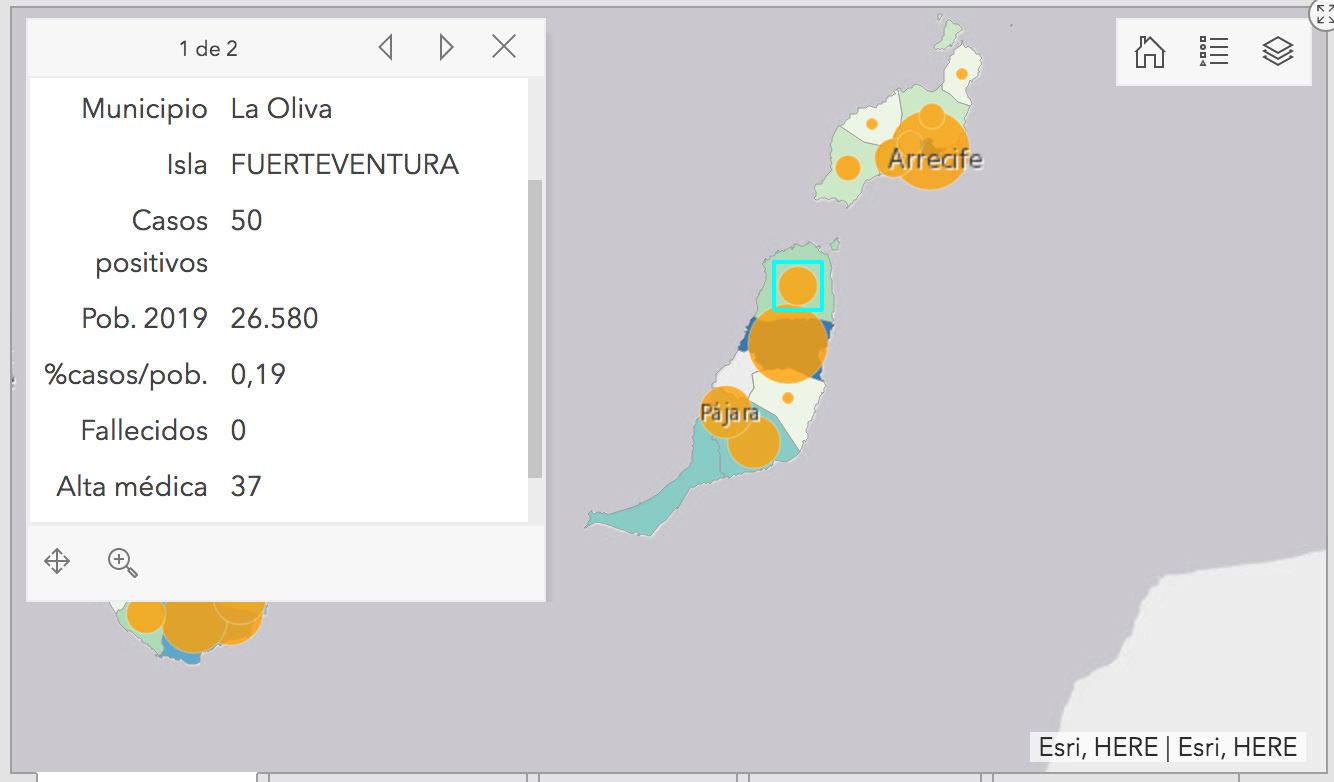Screen dimensions: 1334x782
Task: Click the pan cross-arrows icon in popup
Action: (57, 561)
